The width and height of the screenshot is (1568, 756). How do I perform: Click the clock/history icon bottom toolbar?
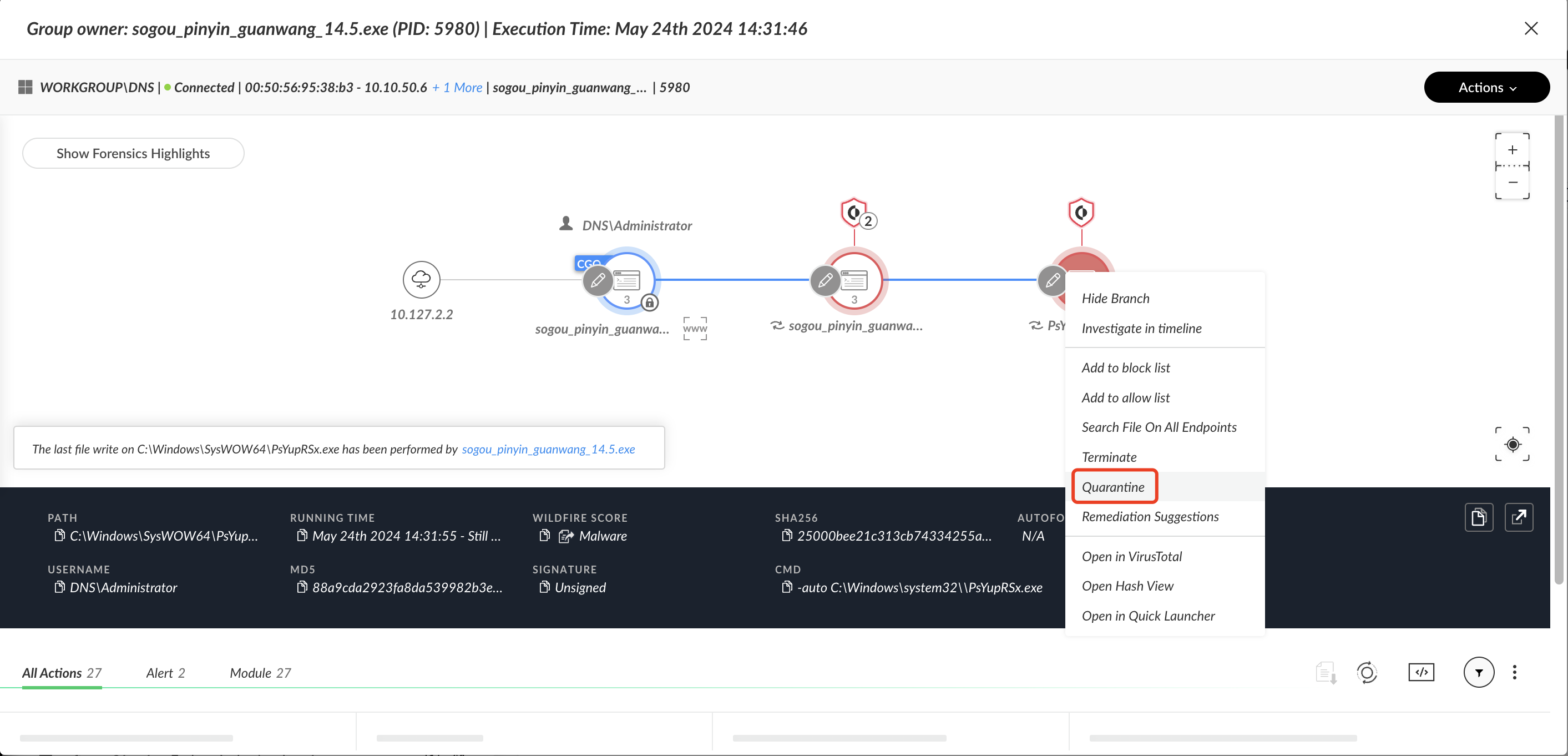(1367, 672)
